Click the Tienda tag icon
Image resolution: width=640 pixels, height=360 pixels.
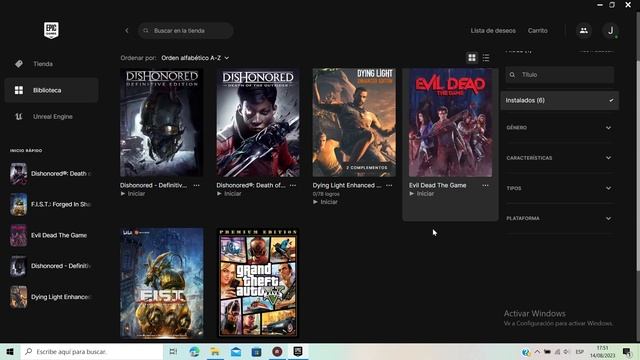(x=19, y=64)
